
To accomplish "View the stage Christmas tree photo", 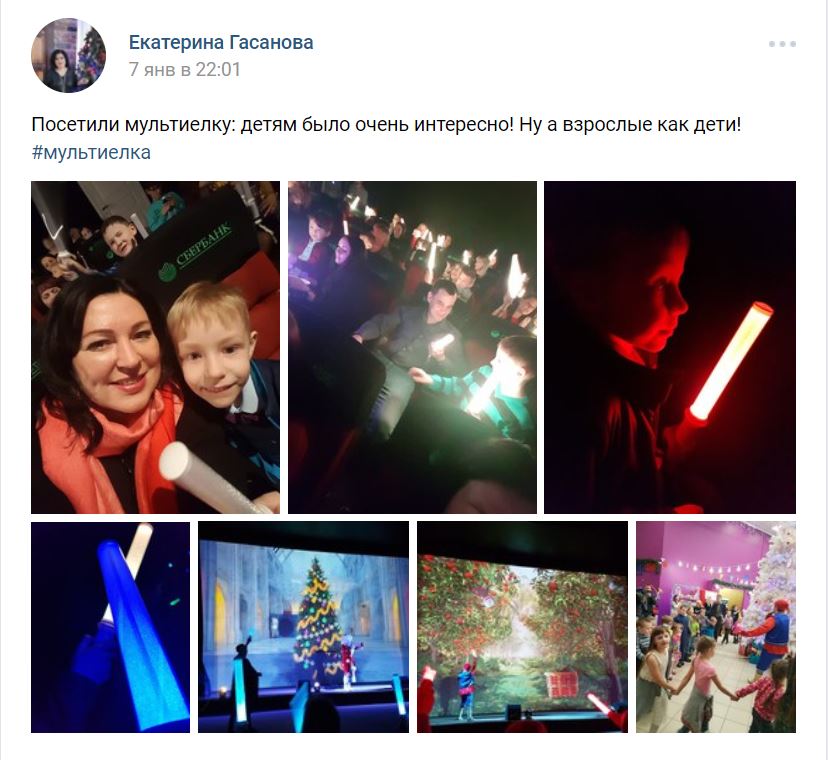I will click(303, 627).
